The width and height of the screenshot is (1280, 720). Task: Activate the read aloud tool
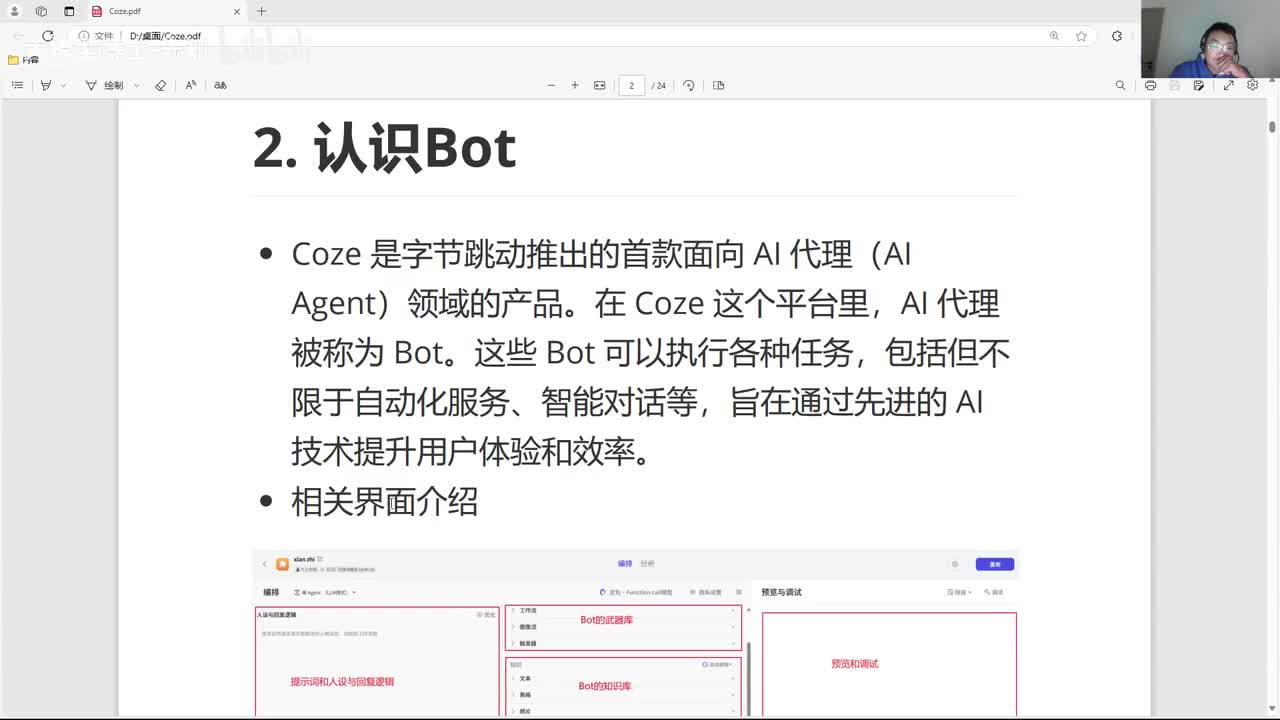190,85
